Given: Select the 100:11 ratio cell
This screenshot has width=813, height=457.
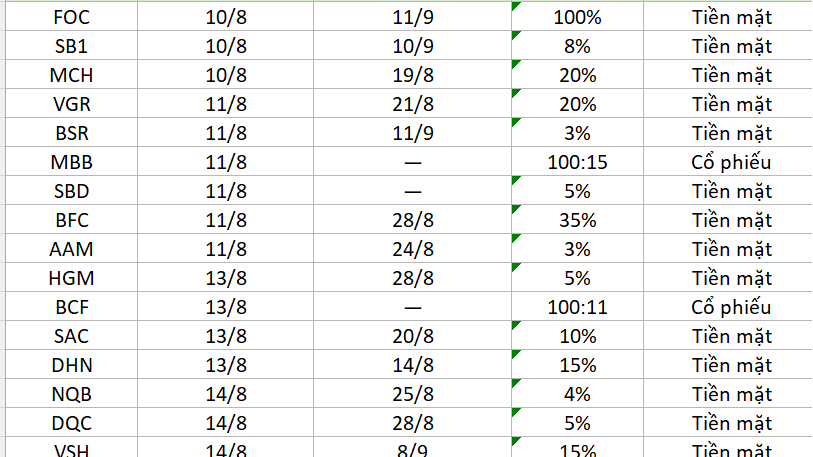Looking at the screenshot, I should pos(577,307).
